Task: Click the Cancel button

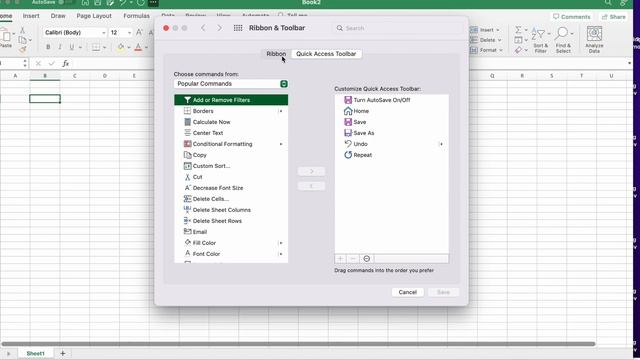Action: tap(407, 292)
